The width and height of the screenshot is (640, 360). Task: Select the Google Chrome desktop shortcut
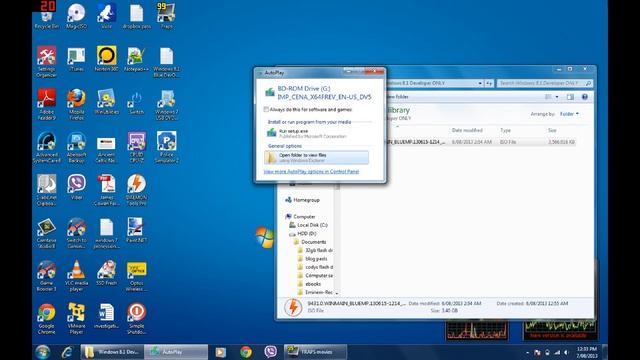point(47,319)
